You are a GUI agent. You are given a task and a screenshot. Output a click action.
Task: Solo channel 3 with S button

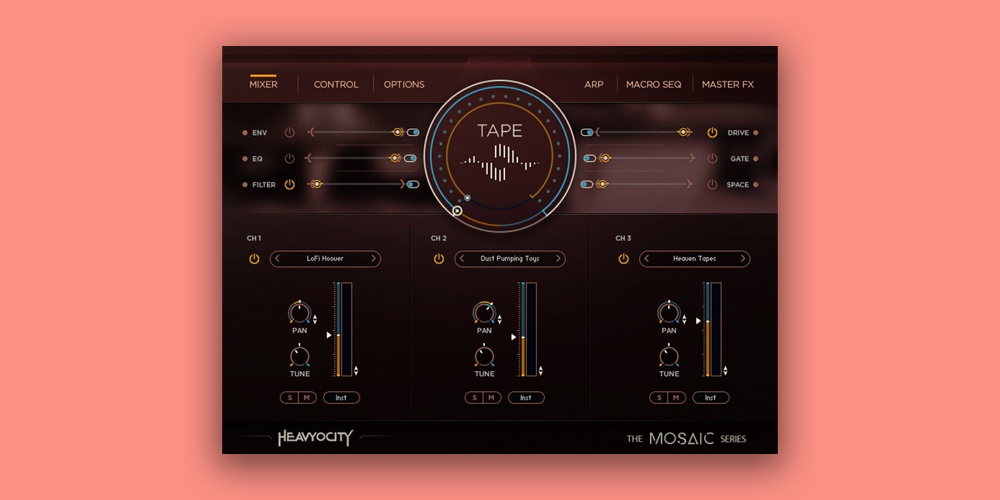(659, 398)
